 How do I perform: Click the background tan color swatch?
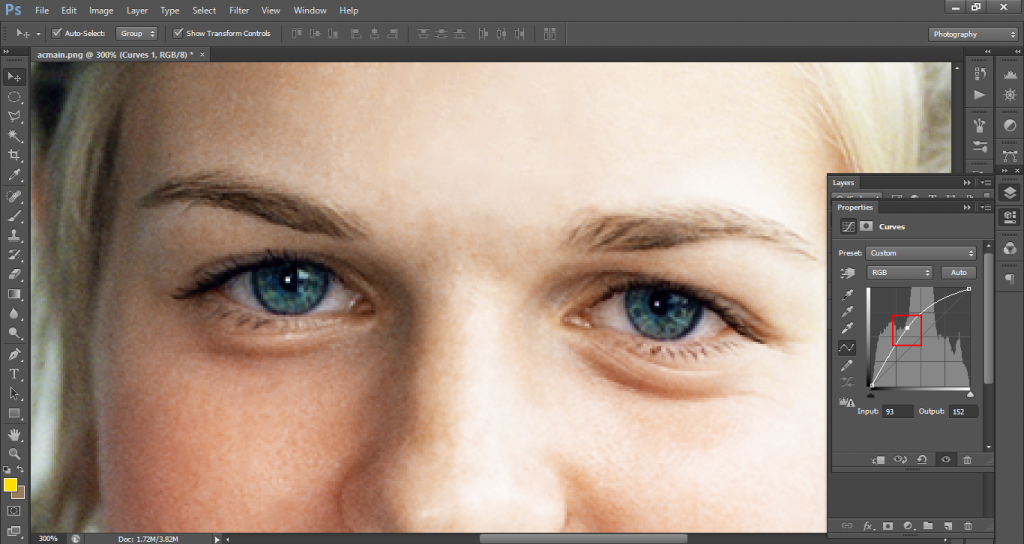(20, 493)
